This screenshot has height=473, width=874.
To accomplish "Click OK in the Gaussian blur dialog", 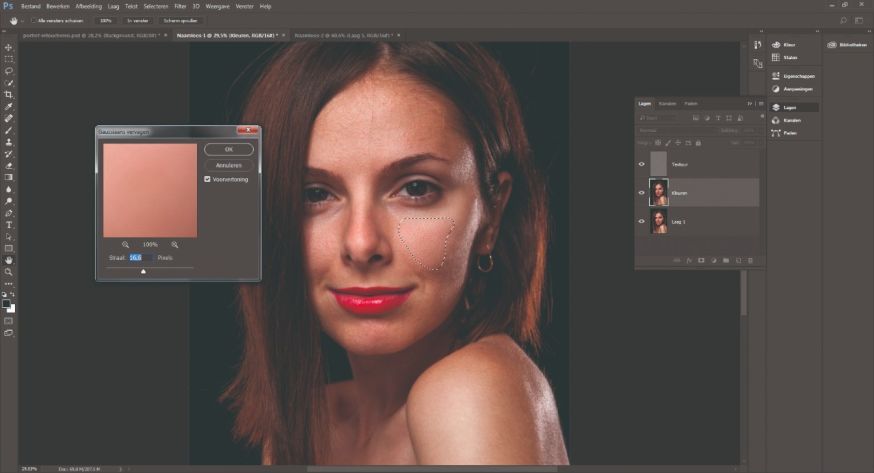I will pyautogui.click(x=229, y=149).
